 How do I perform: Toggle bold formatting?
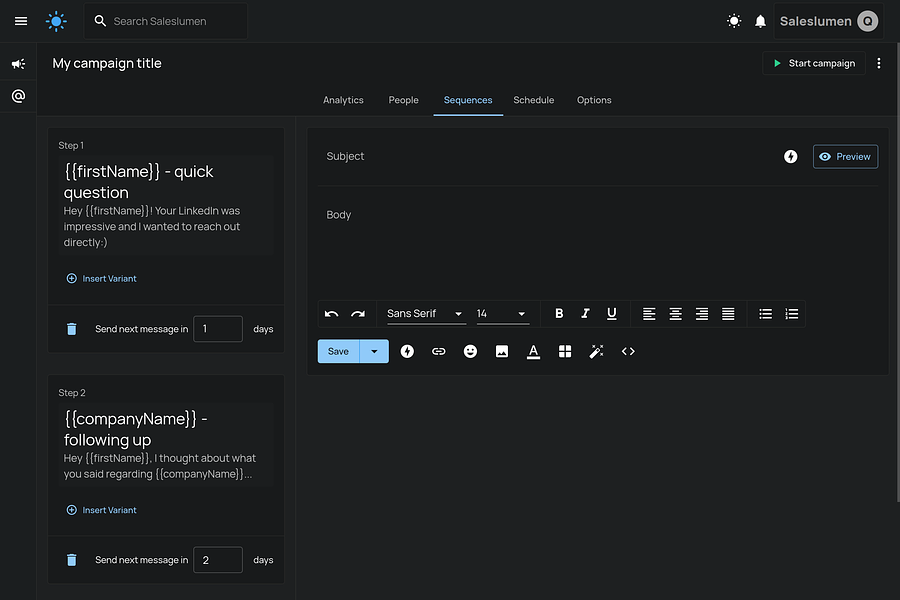[559, 313]
